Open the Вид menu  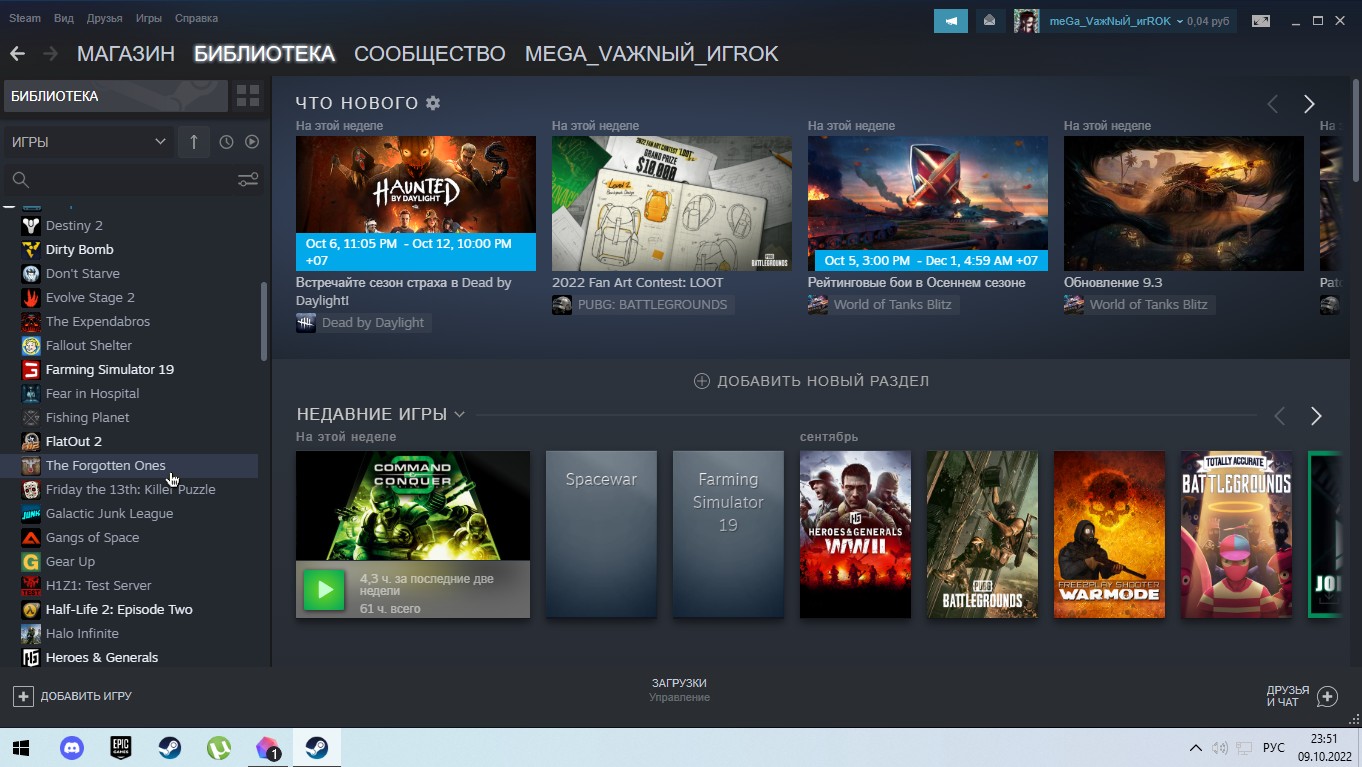coord(64,18)
